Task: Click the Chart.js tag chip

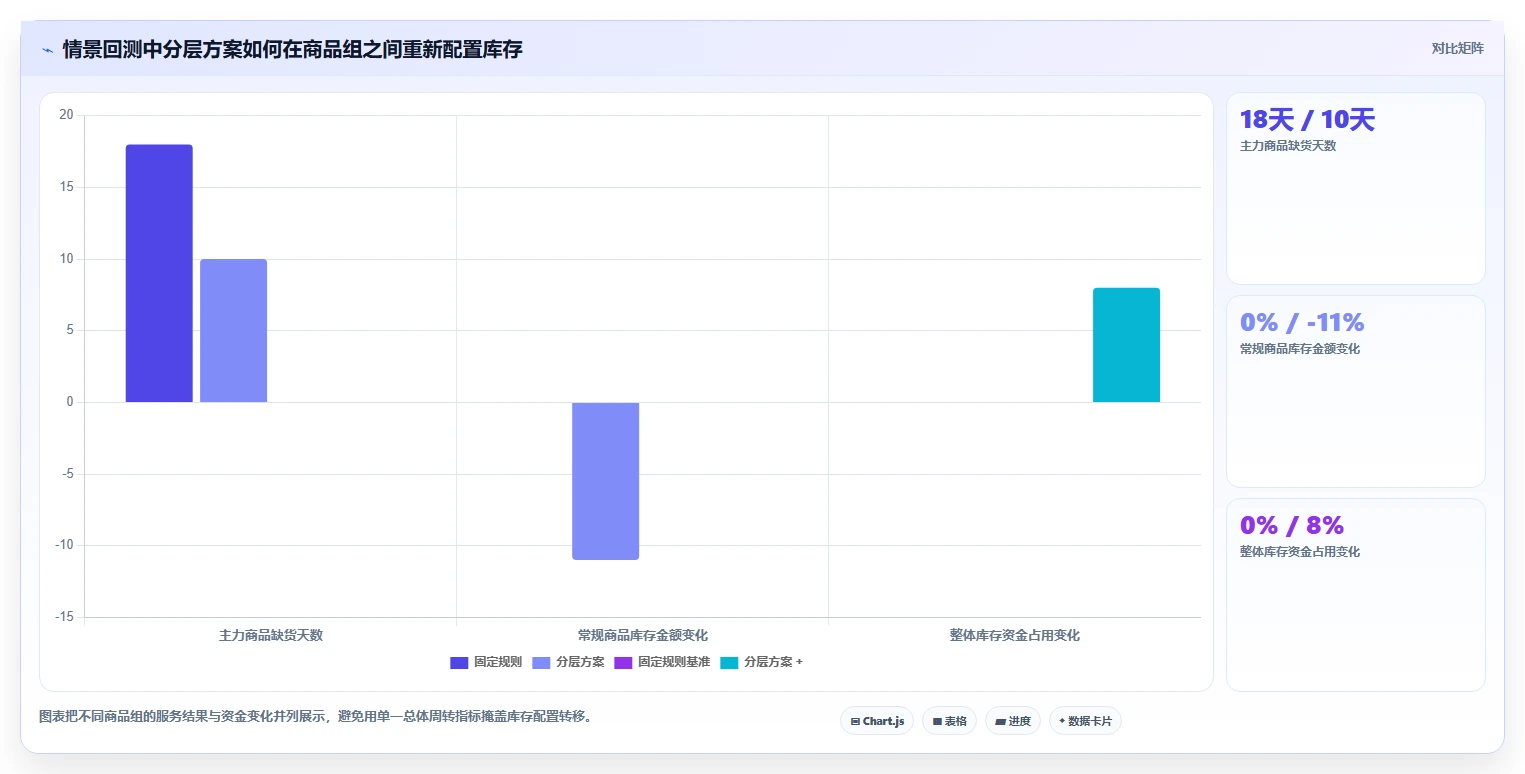Action: [877, 721]
